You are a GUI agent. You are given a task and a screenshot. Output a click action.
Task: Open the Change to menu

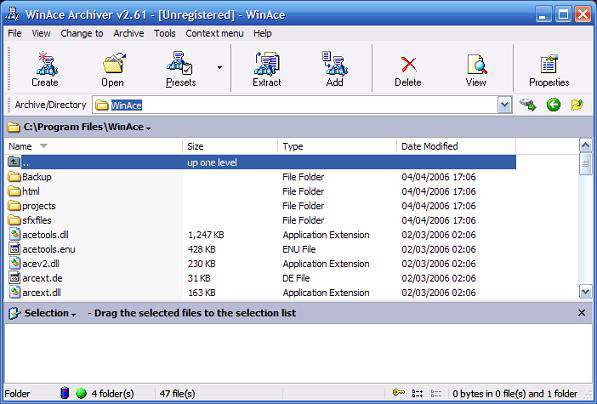82,34
